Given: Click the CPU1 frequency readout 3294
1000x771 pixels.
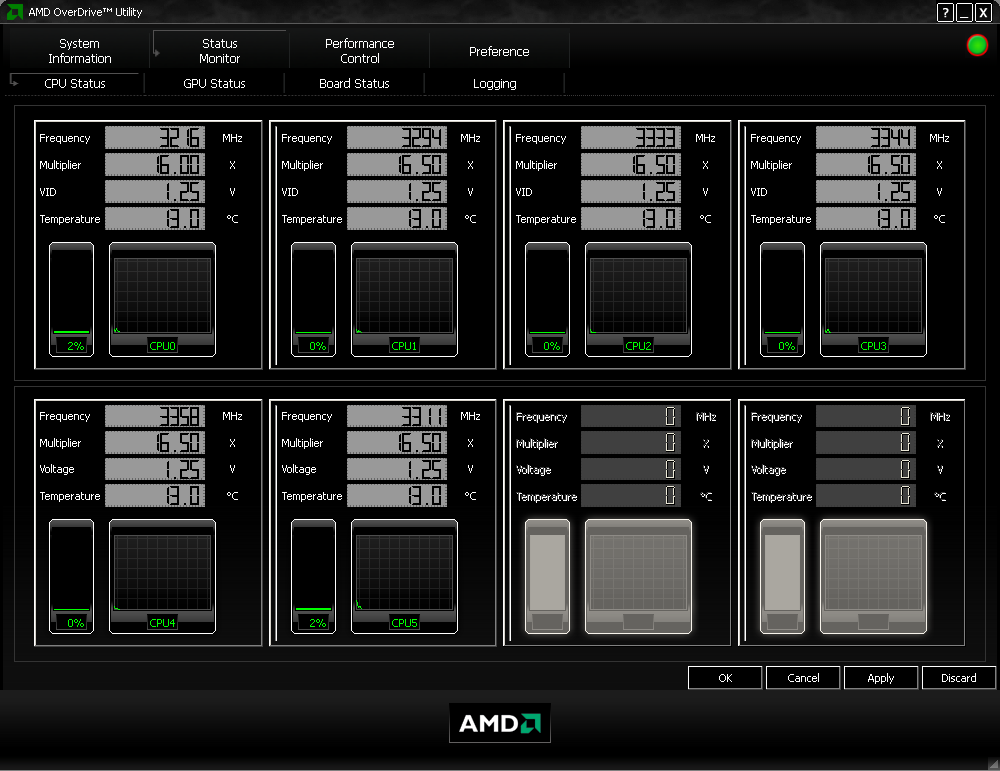Looking at the screenshot, I should tap(397, 138).
